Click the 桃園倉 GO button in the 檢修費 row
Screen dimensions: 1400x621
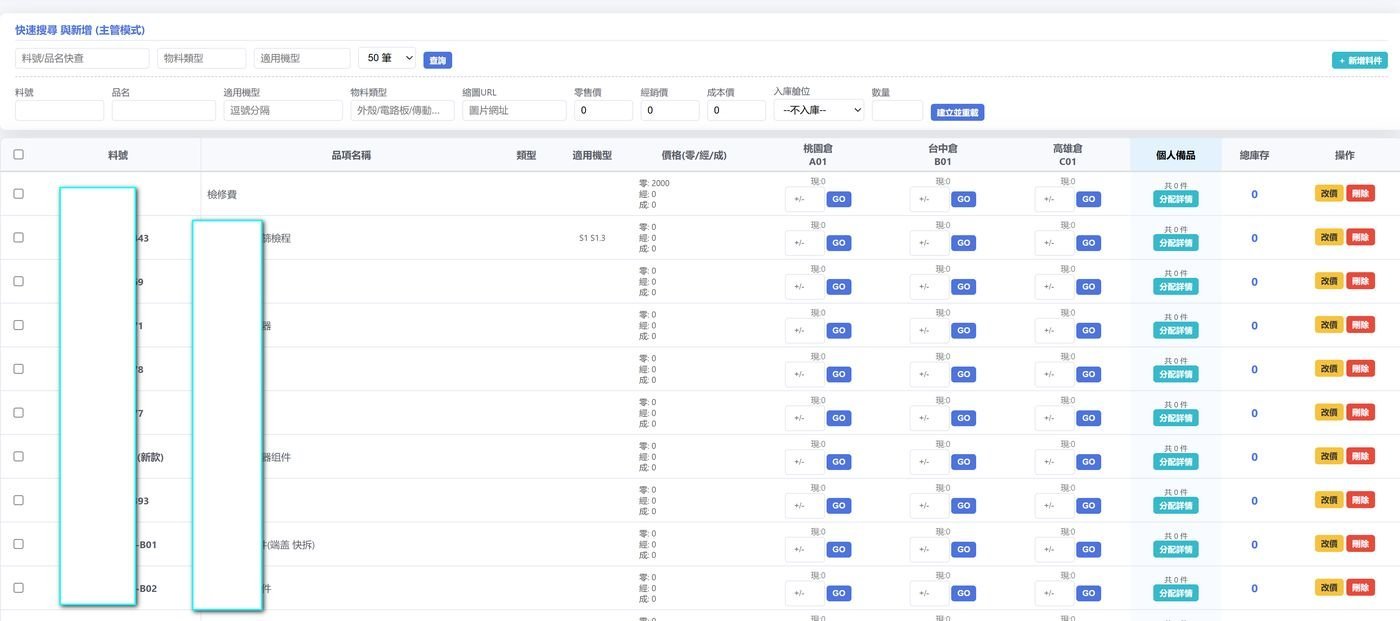click(838, 199)
